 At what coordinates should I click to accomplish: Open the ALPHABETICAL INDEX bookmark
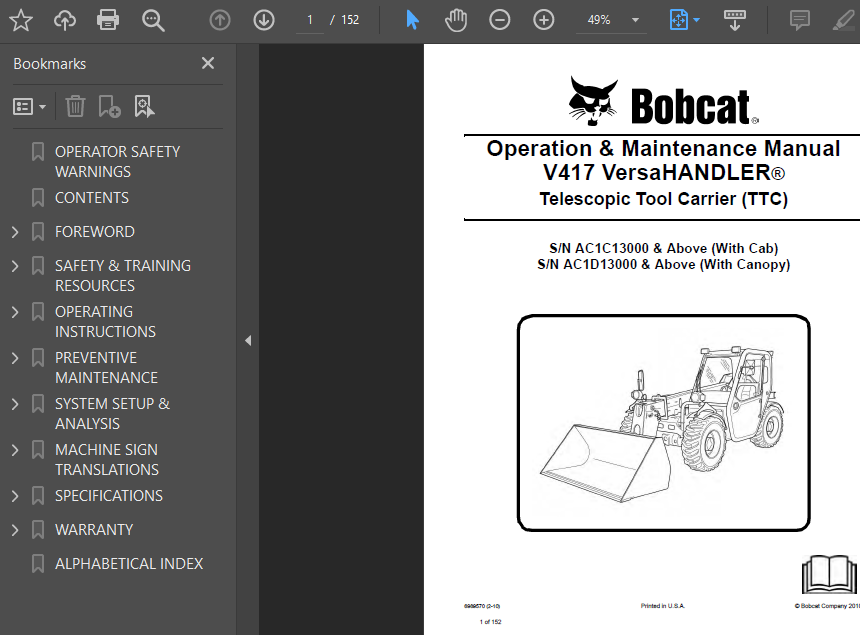(x=129, y=564)
